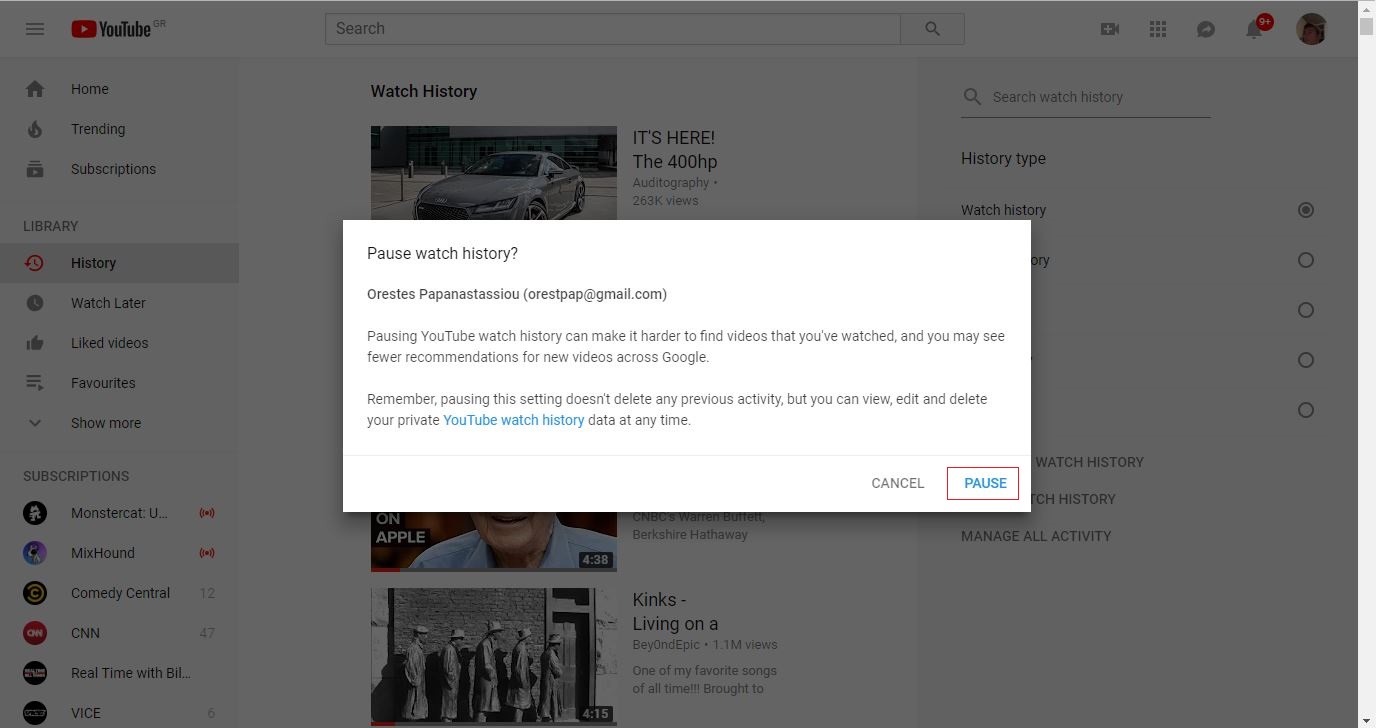Click the Subscriptions icon in sidebar
The image size is (1376, 728).
35,169
